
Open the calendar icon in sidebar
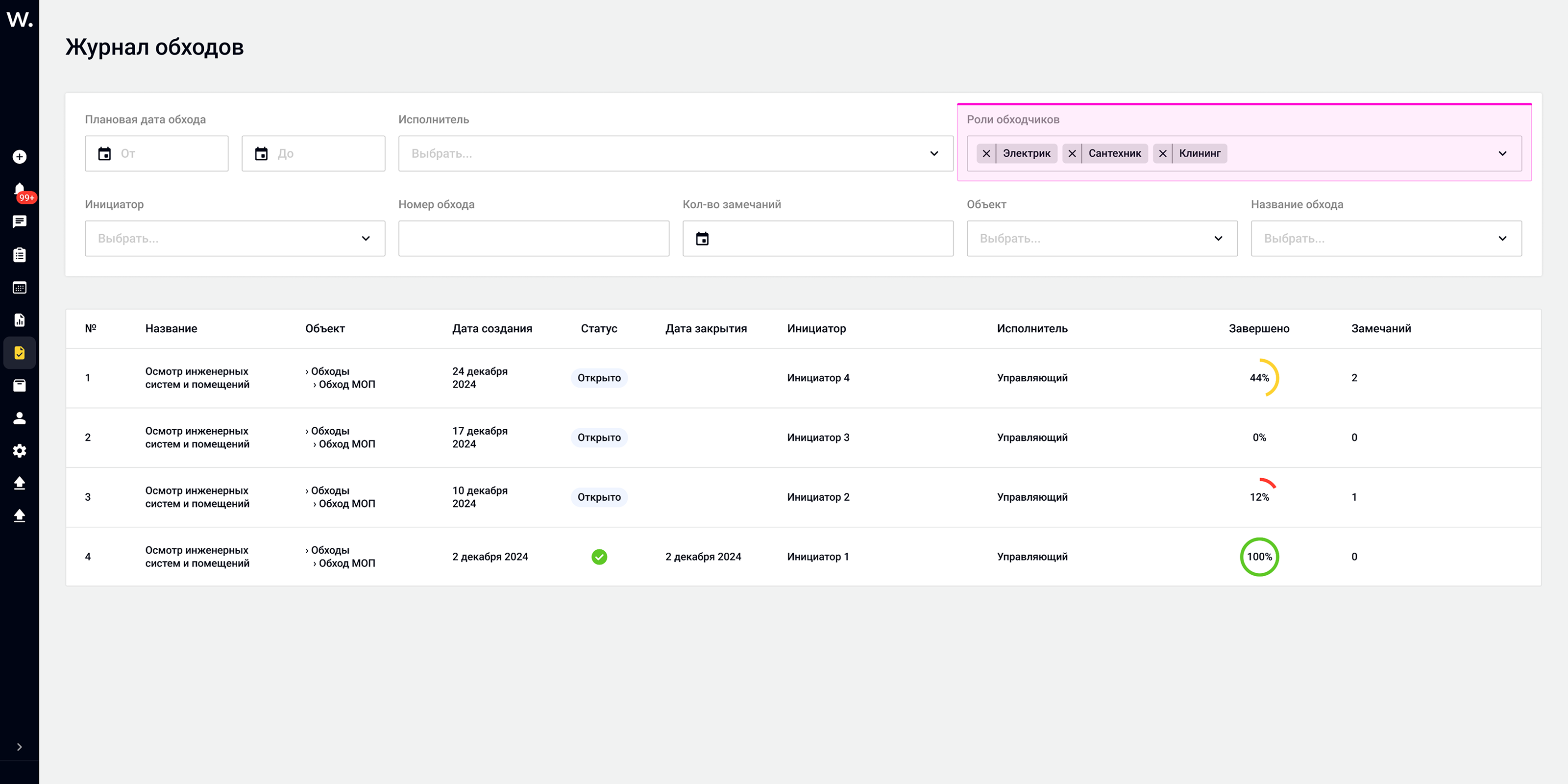pos(20,287)
